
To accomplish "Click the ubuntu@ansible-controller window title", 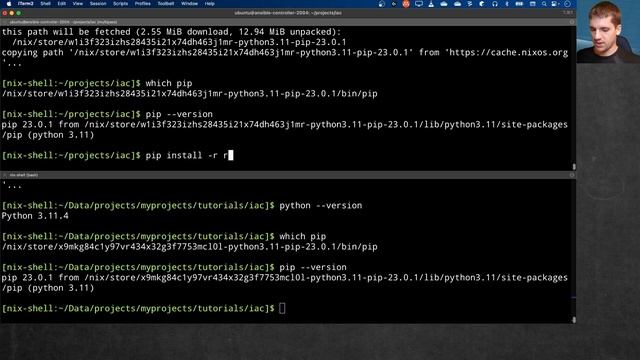I will [288, 13].
